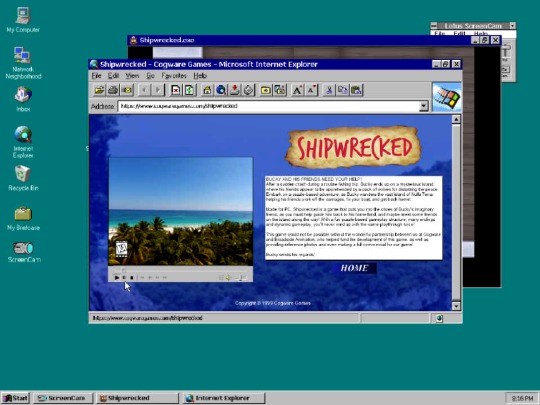This screenshot has height=405, width=540.
Task: Stop page loading with Stop icon
Action: [176, 90]
